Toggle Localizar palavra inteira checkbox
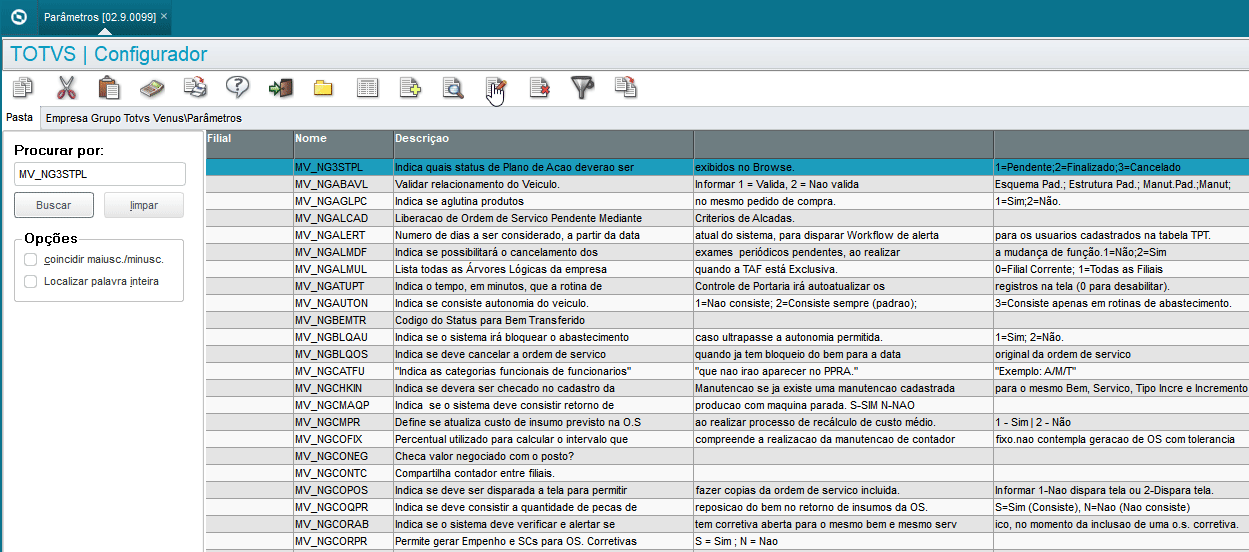The height and width of the screenshot is (552, 1249). pyautogui.click(x=31, y=282)
